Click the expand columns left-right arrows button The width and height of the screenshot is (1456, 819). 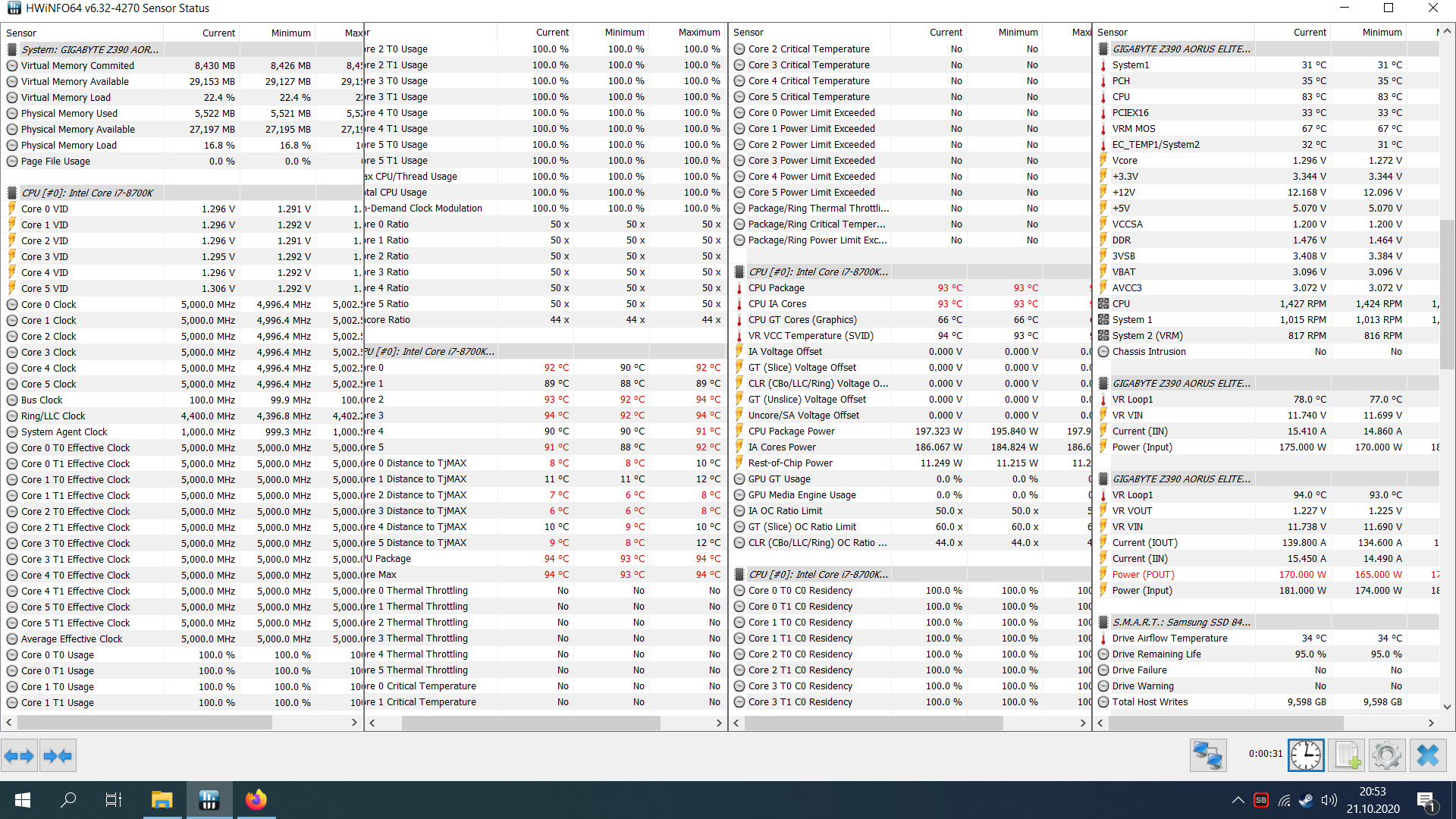(x=19, y=755)
